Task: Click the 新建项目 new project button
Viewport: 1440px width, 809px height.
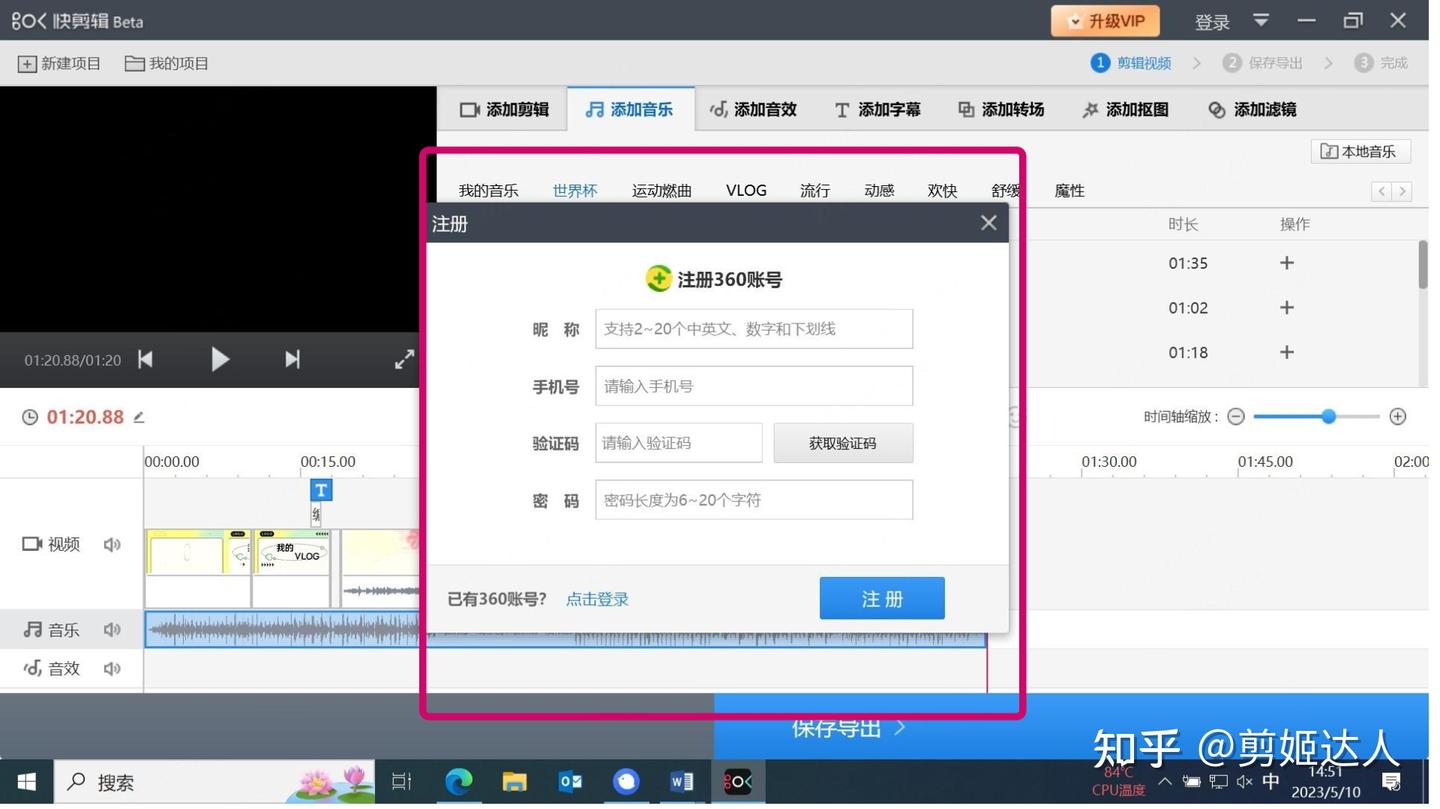Action: [x=60, y=64]
